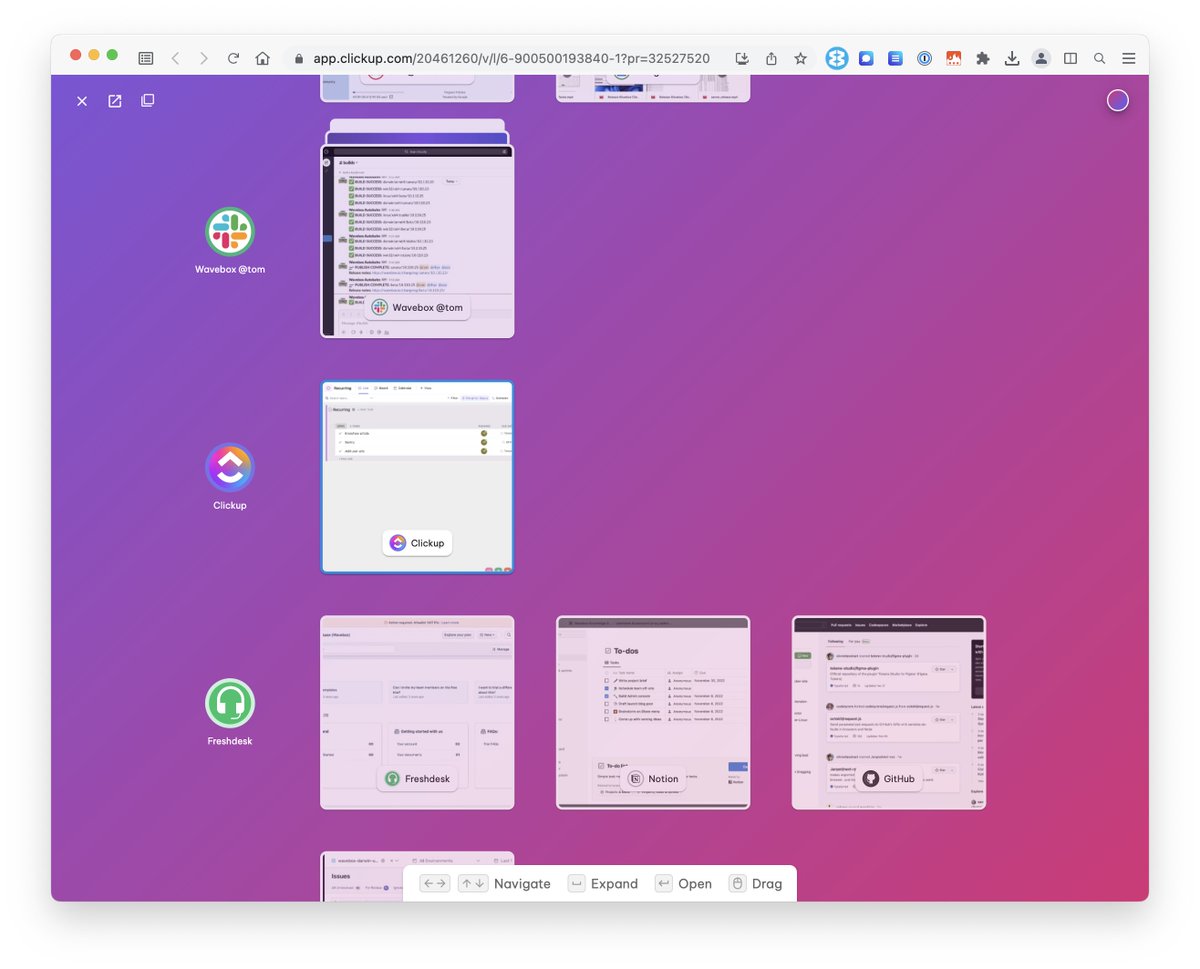Close the tab navigator overlay
1200x969 pixels.
(82, 101)
